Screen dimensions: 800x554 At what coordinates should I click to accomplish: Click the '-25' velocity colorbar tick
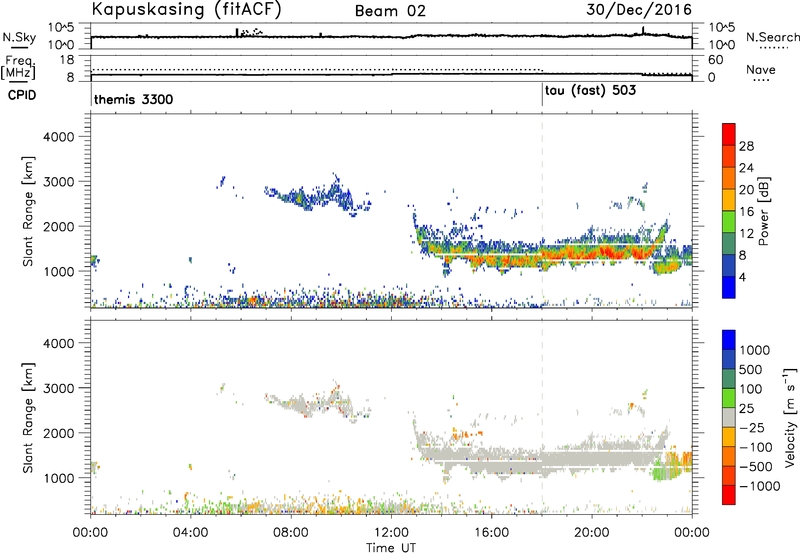coord(752,427)
